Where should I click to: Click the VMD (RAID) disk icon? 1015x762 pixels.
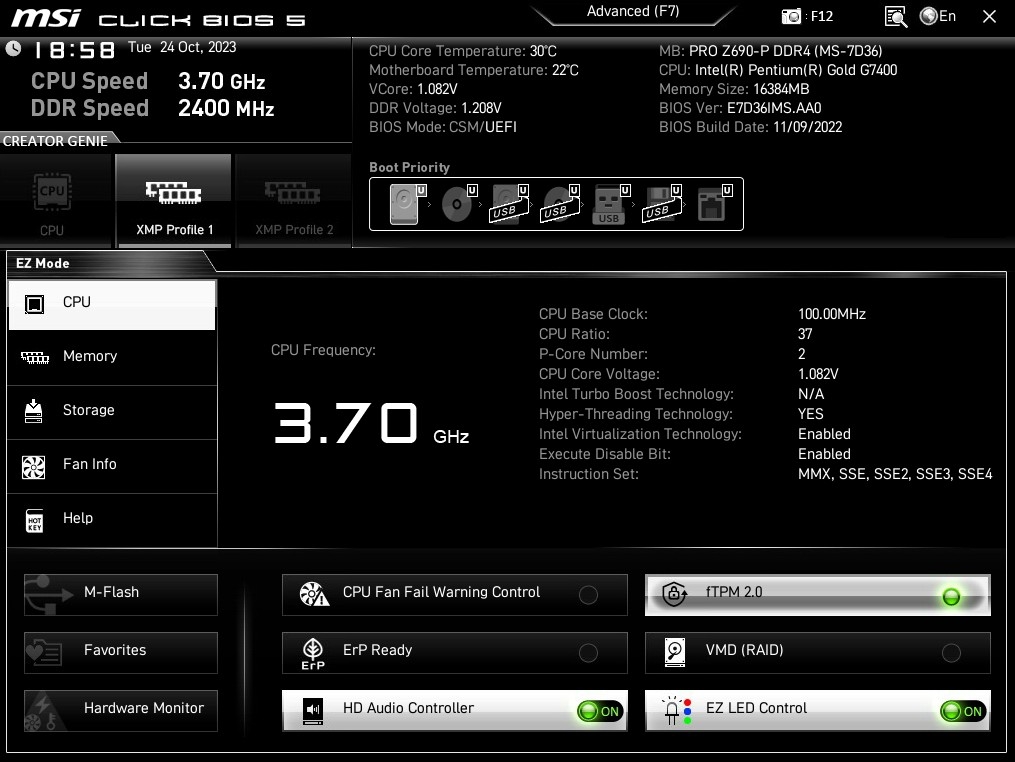pos(675,652)
